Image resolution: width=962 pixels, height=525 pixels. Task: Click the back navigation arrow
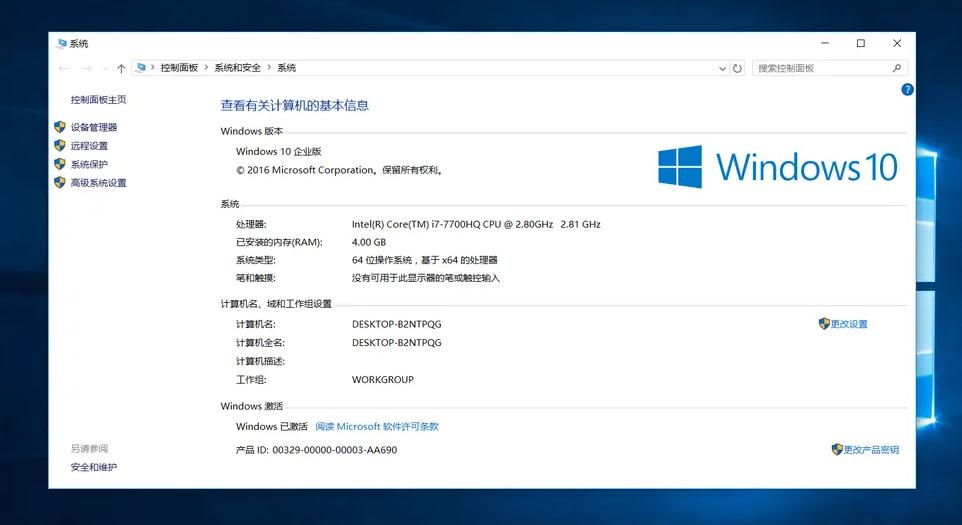64,68
